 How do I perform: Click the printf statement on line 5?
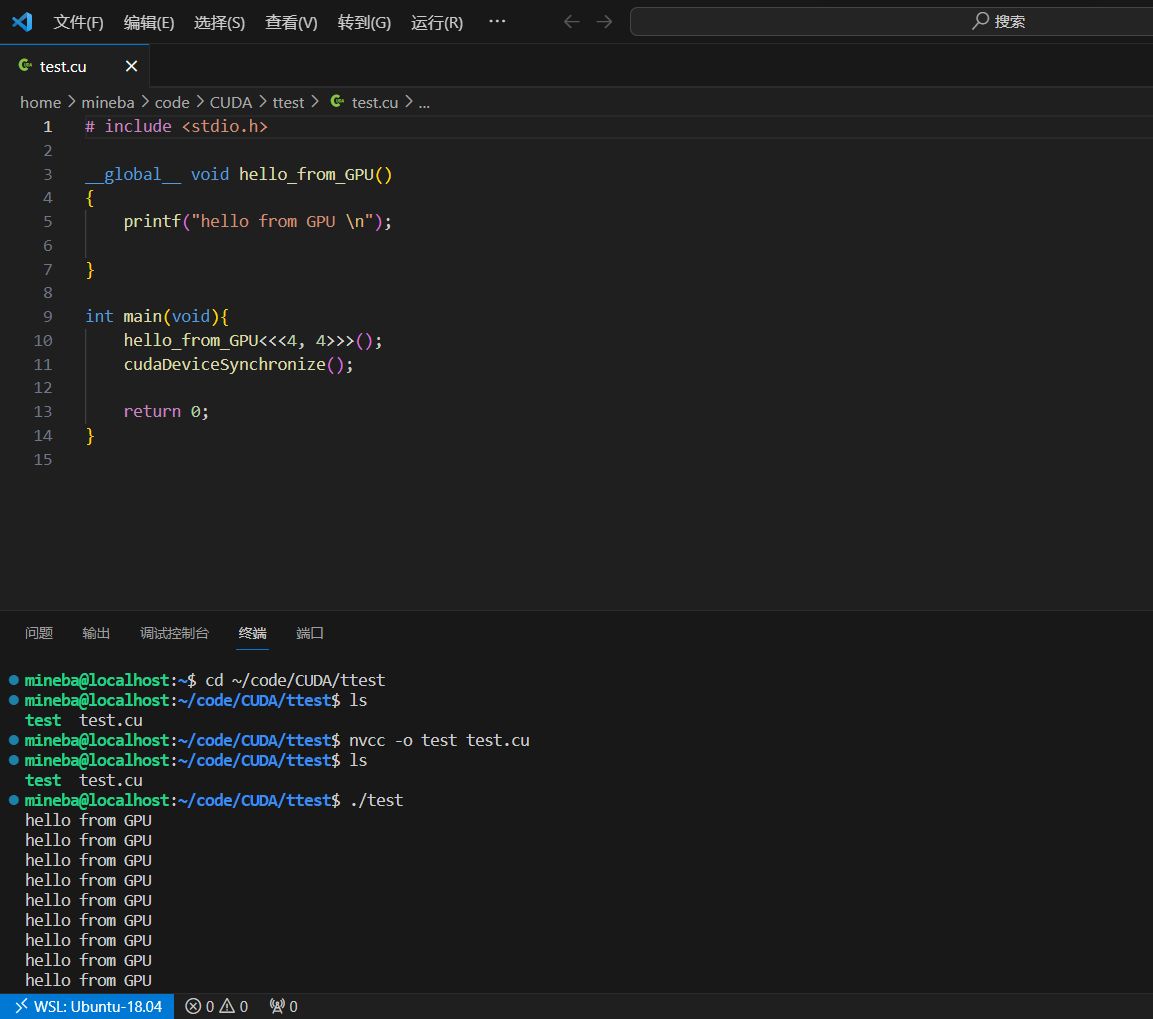[x=257, y=221]
